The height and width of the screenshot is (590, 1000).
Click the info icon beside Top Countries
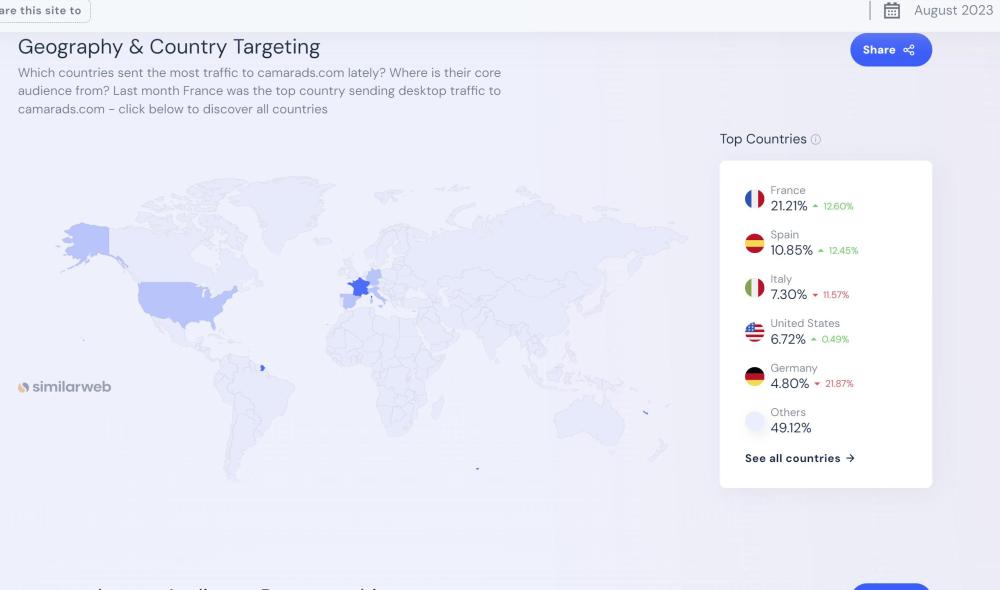816,140
